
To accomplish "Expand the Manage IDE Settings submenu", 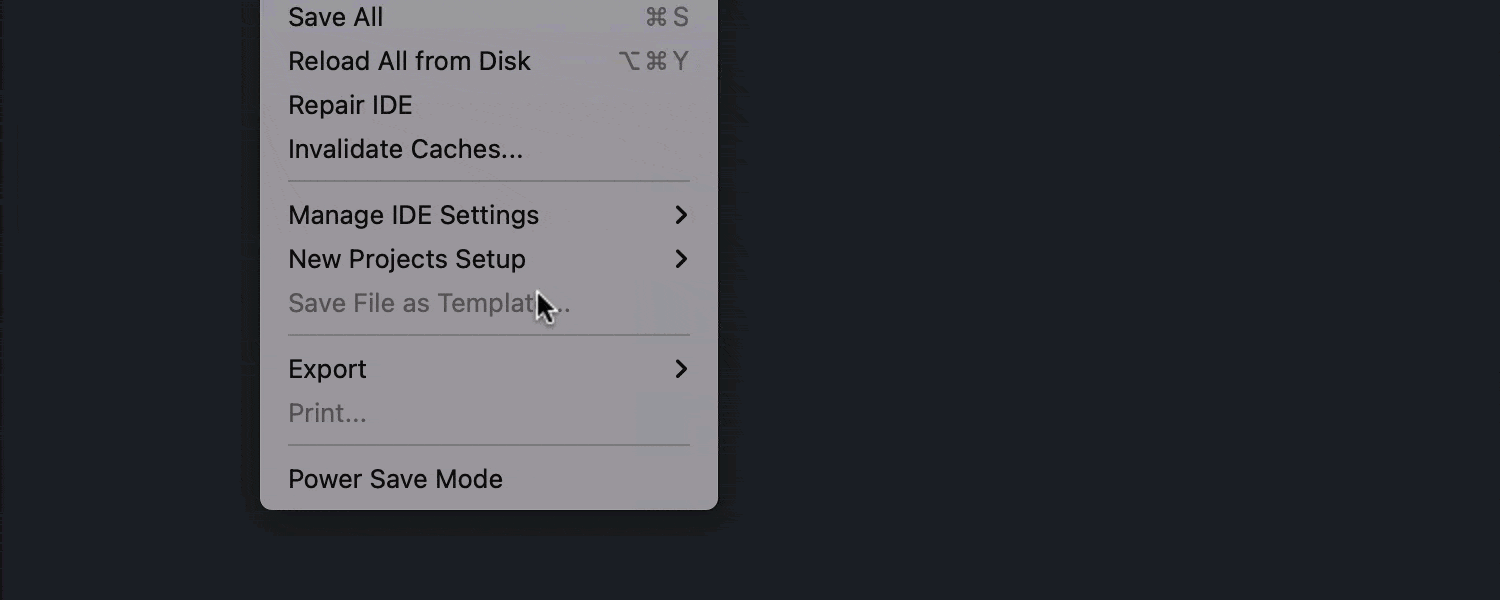I will 413,215.
